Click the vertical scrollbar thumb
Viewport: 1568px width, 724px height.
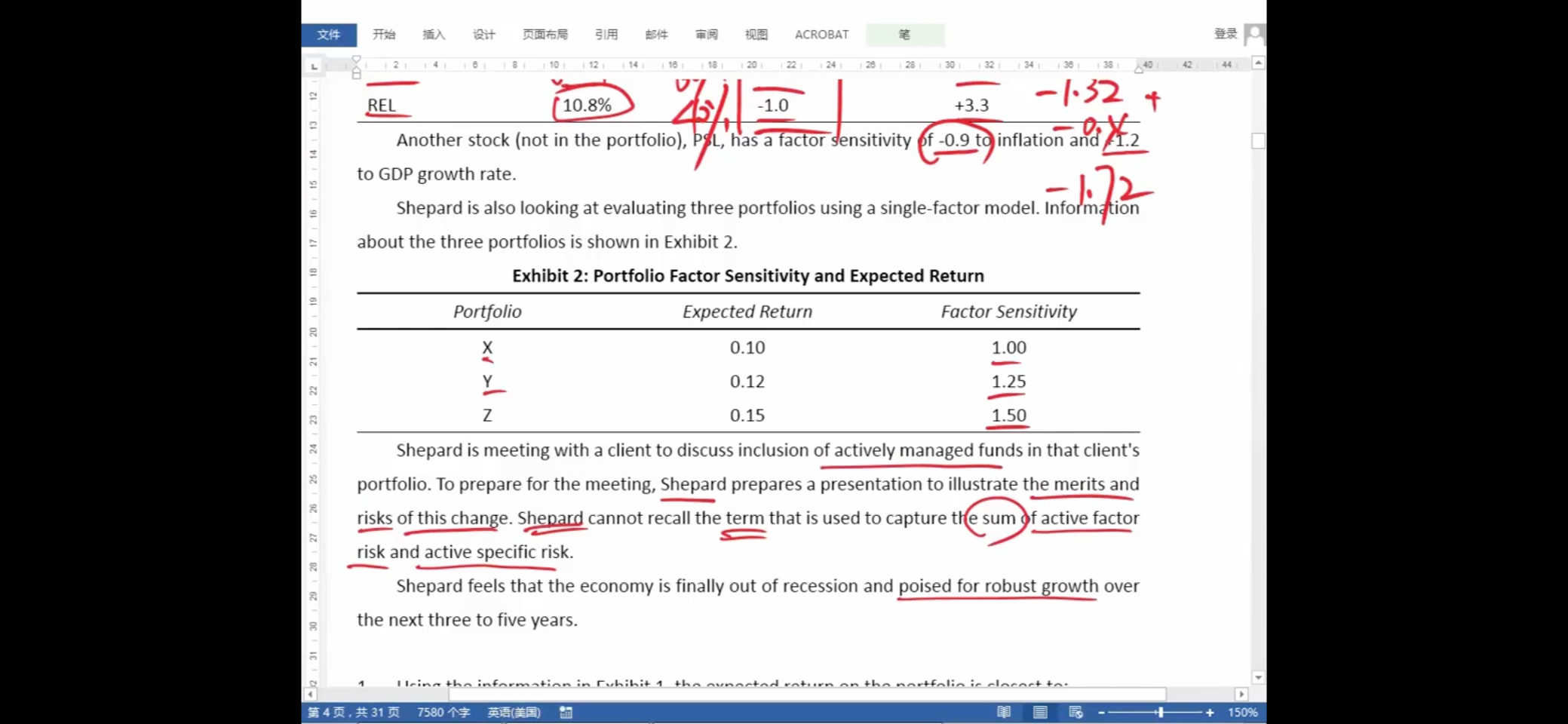pyautogui.click(x=1258, y=141)
